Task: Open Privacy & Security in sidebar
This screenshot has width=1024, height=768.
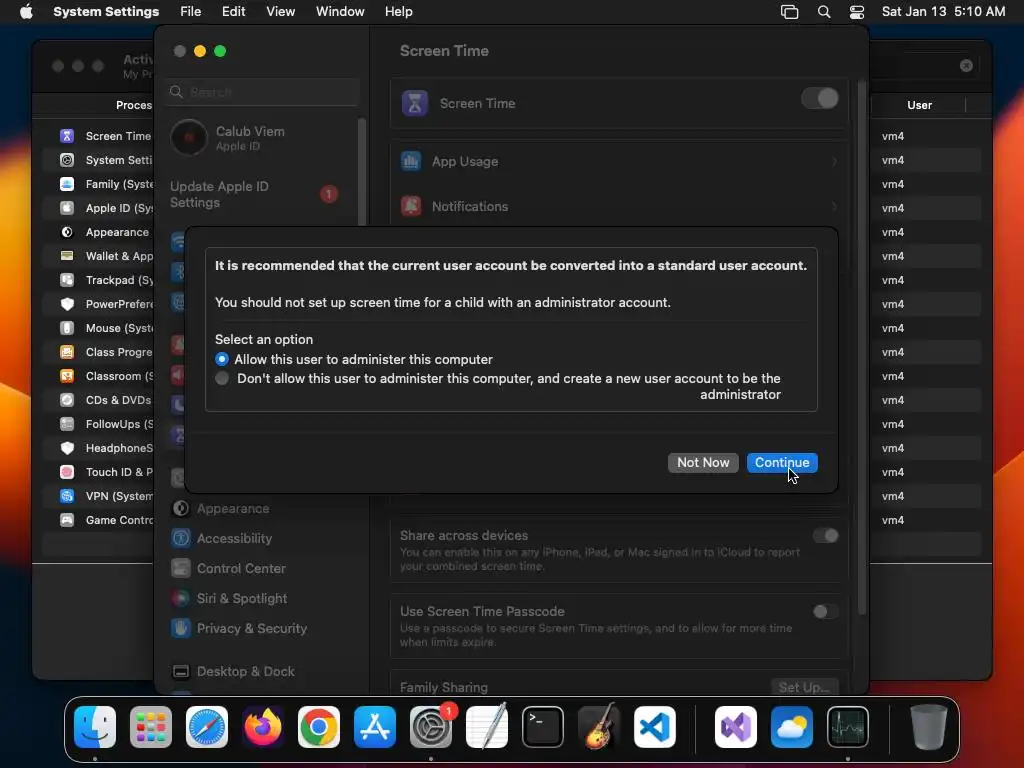Action: point(251,628)
